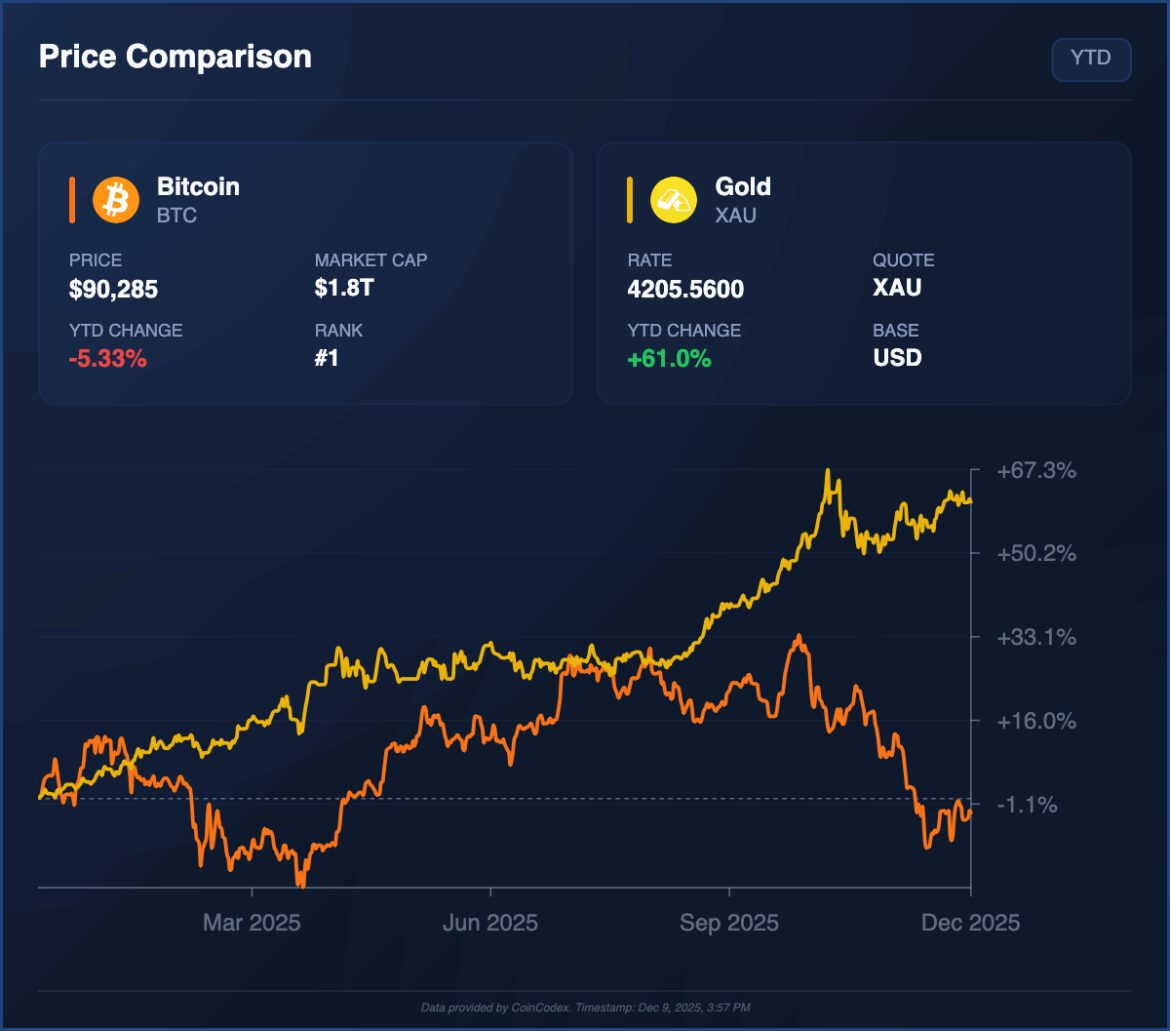Click the Gold rate 4205.5600

click(685, 290)
